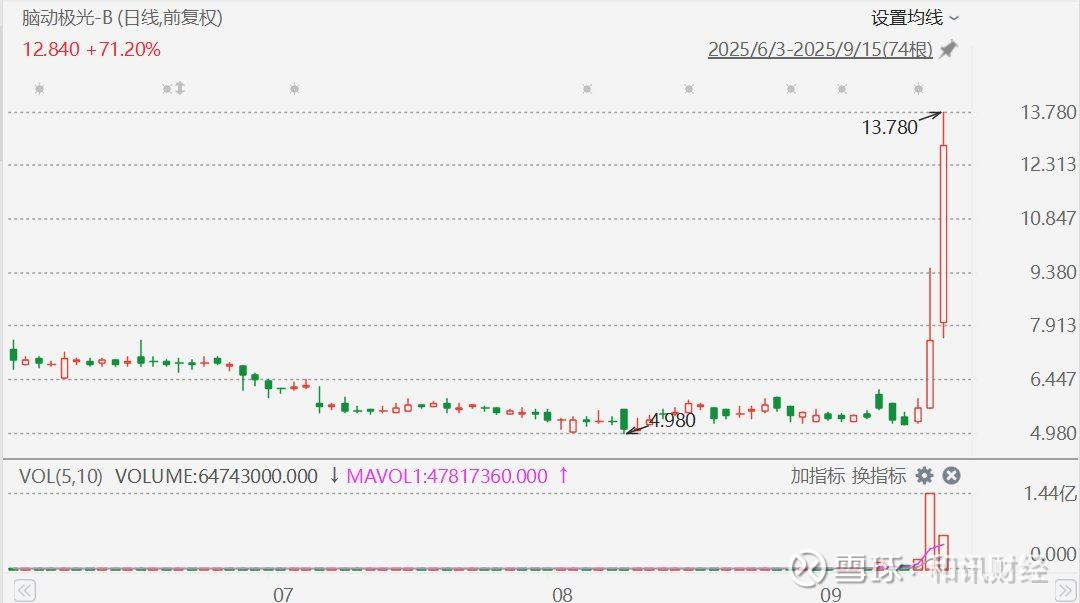Click the 7.913 price axis label
1080x603 pixels.
point(1052,325)
